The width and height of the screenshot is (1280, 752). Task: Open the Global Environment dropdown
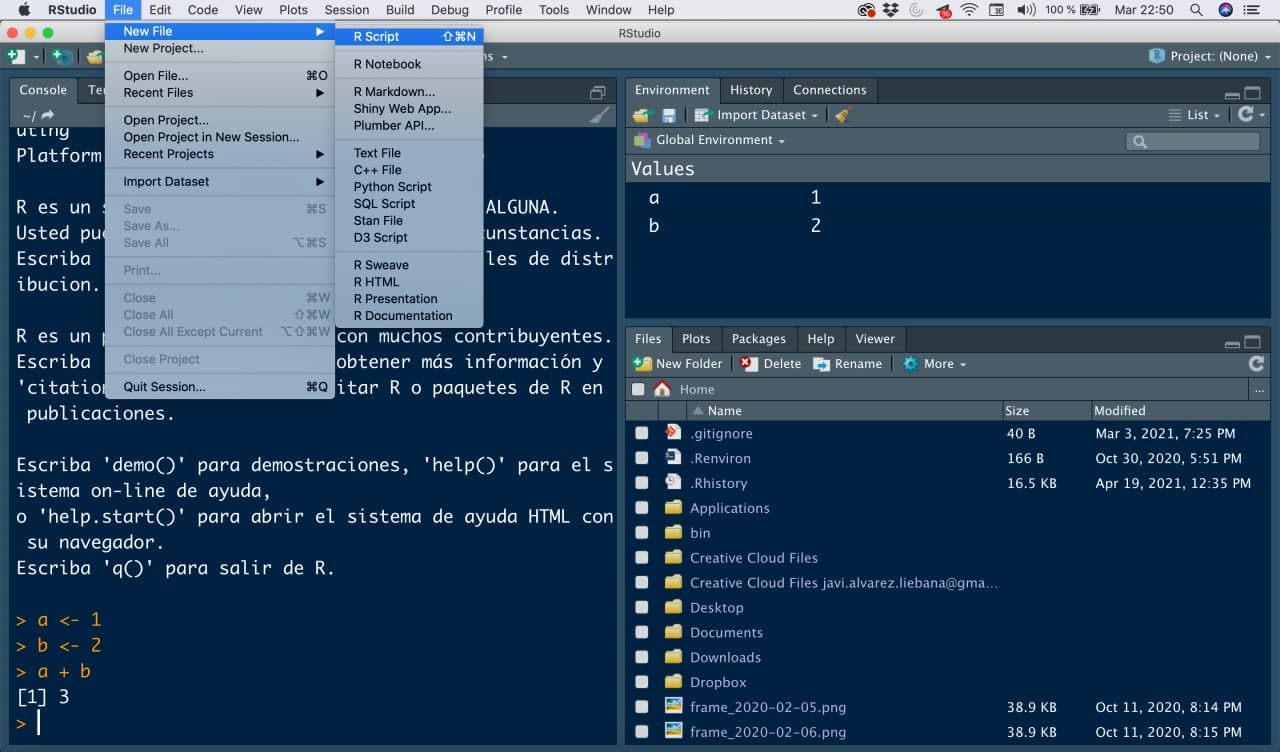709,140
